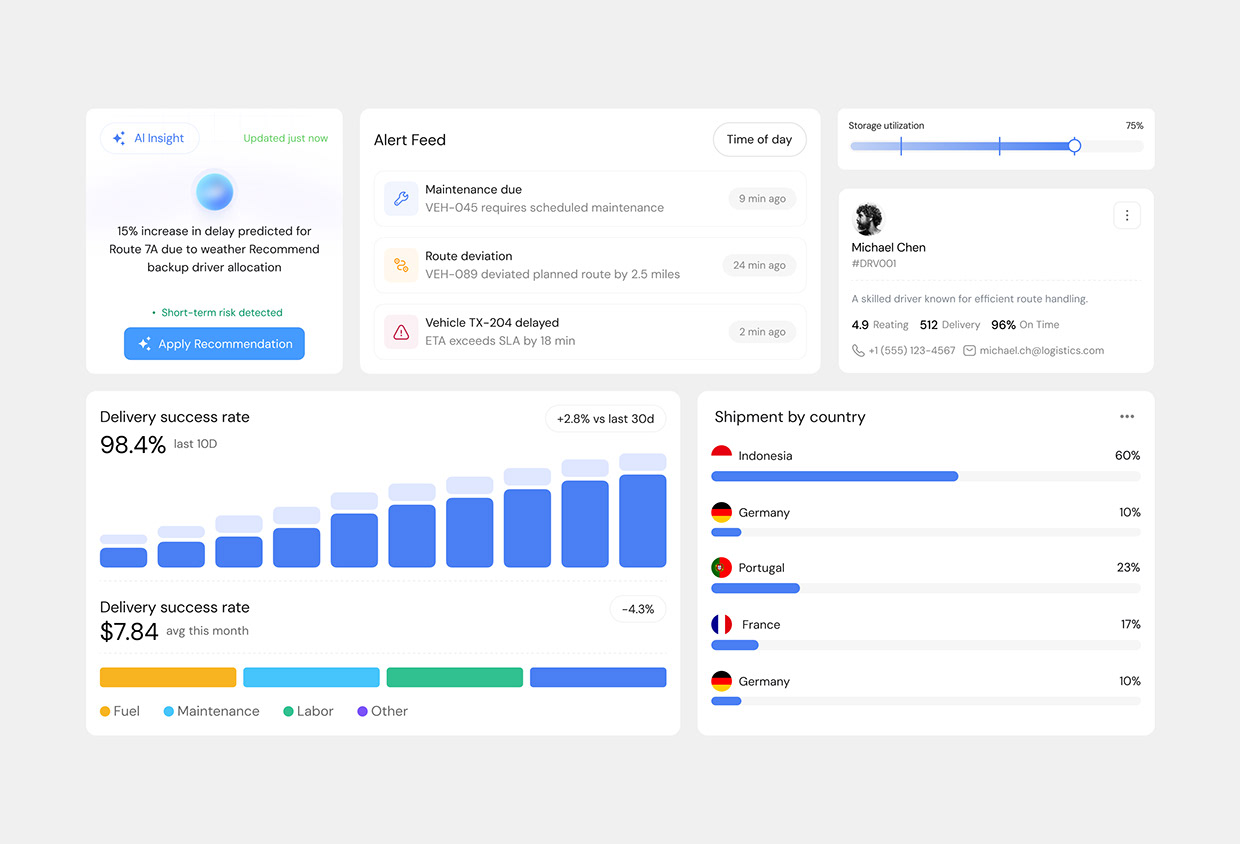
Task: Click the phone icon next to the driver's number
Action: click(x=857, y=350)
